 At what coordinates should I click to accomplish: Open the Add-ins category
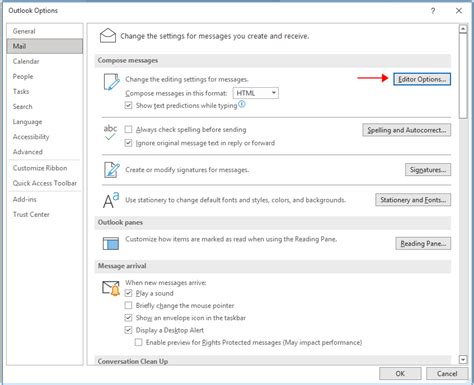(45, 199)
